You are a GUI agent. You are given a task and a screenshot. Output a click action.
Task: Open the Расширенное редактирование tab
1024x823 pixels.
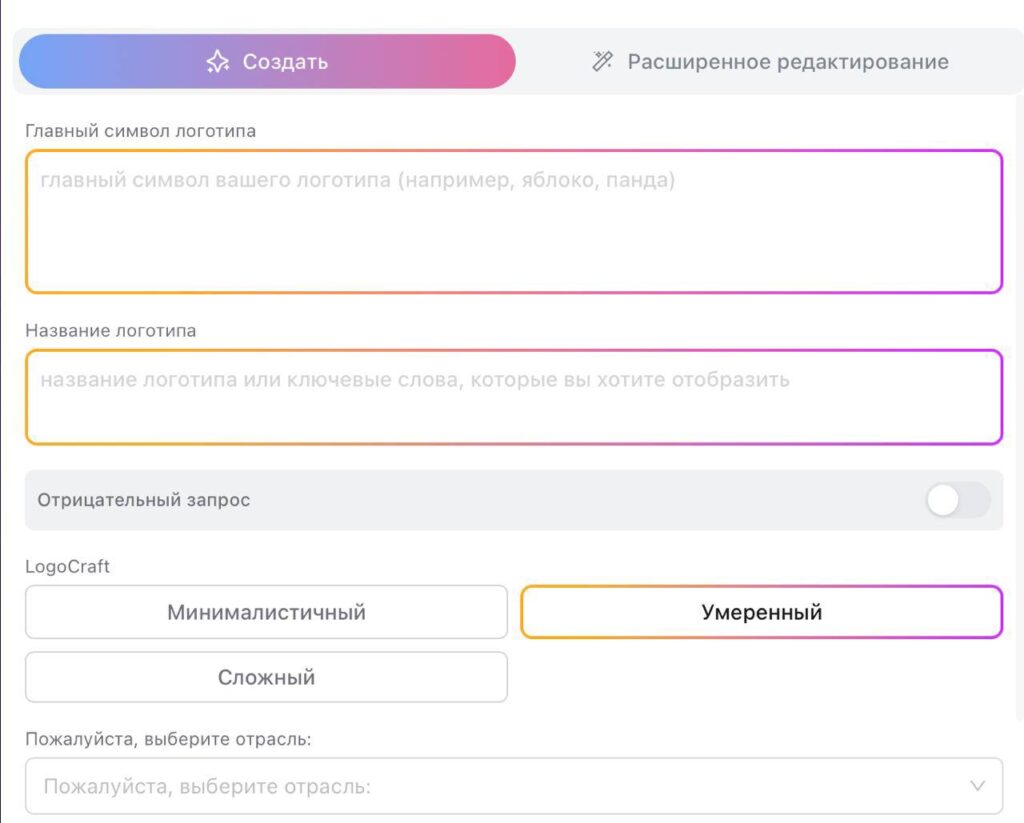pos(785,61)
